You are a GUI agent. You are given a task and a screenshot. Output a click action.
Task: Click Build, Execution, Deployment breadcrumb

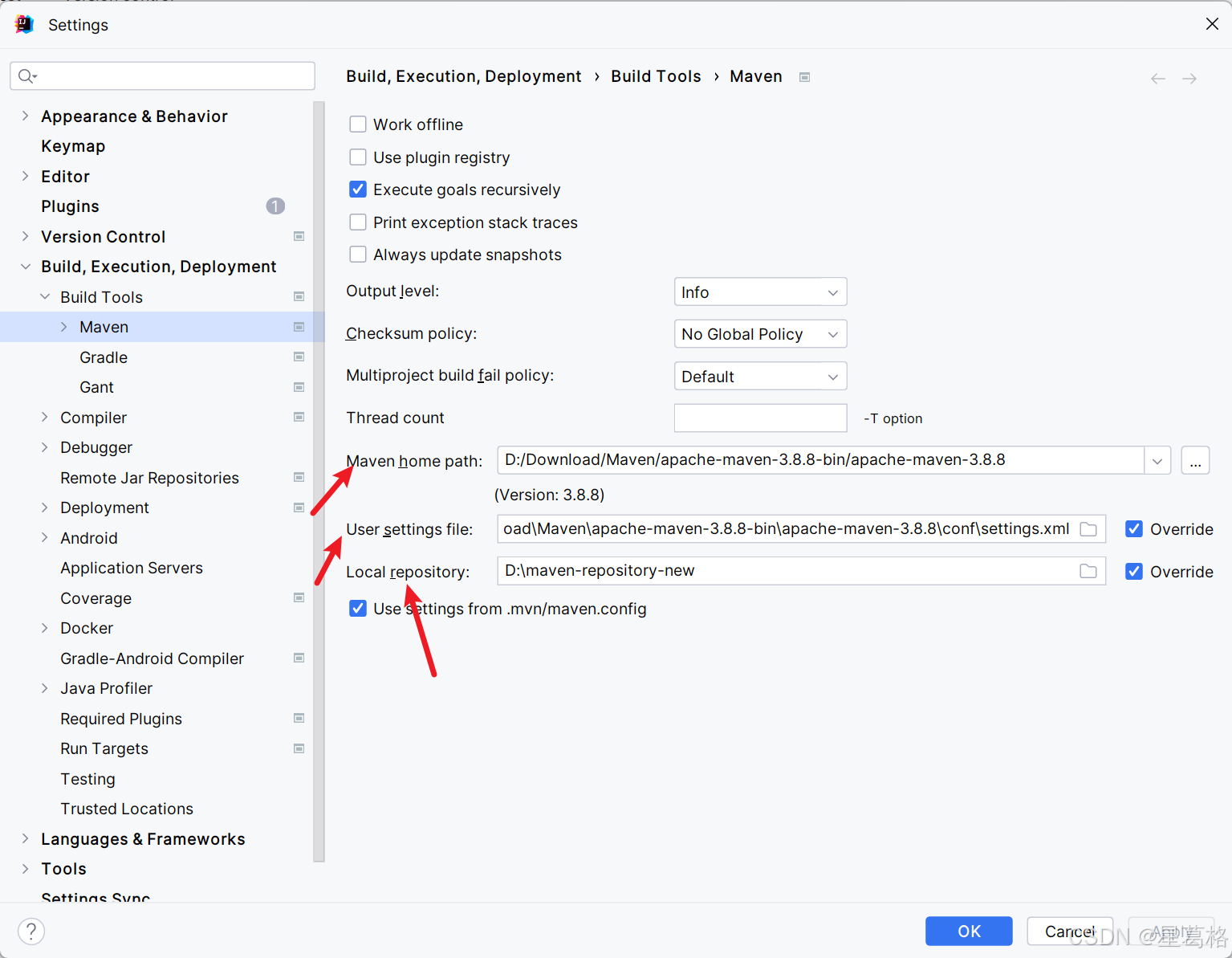(464, 76)
